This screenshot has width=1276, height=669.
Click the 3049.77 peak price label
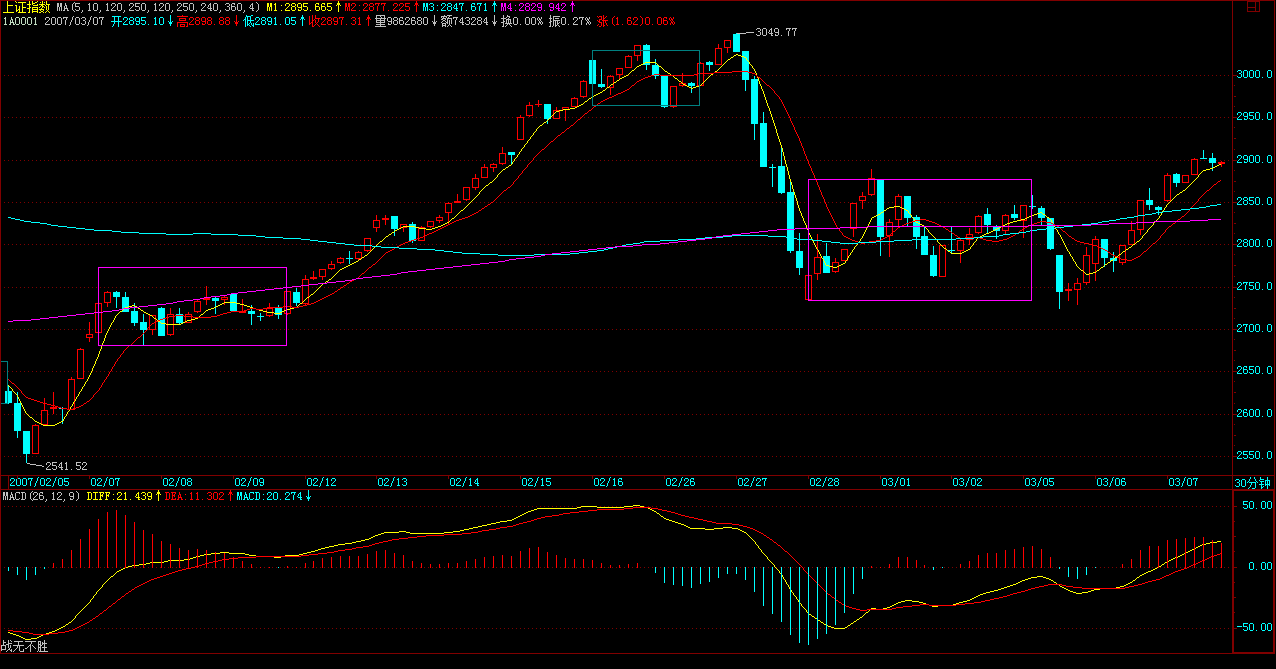[776, 33]
